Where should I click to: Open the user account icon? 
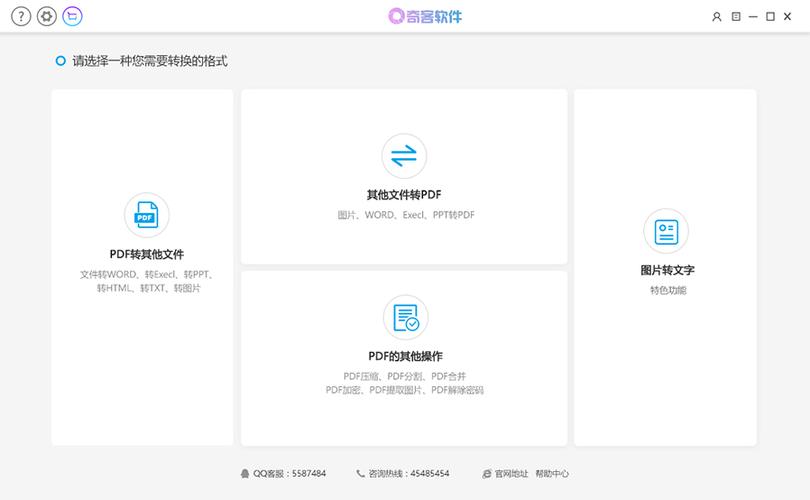pyautogui.click(x=716, y=17)
